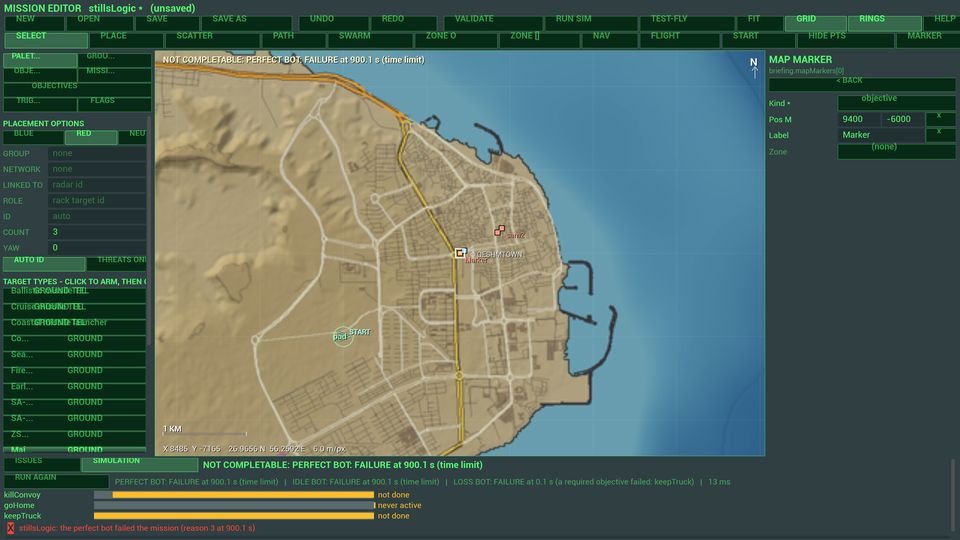Choose the BLUE side
This screenshot has height=540, width=960.
33,137
